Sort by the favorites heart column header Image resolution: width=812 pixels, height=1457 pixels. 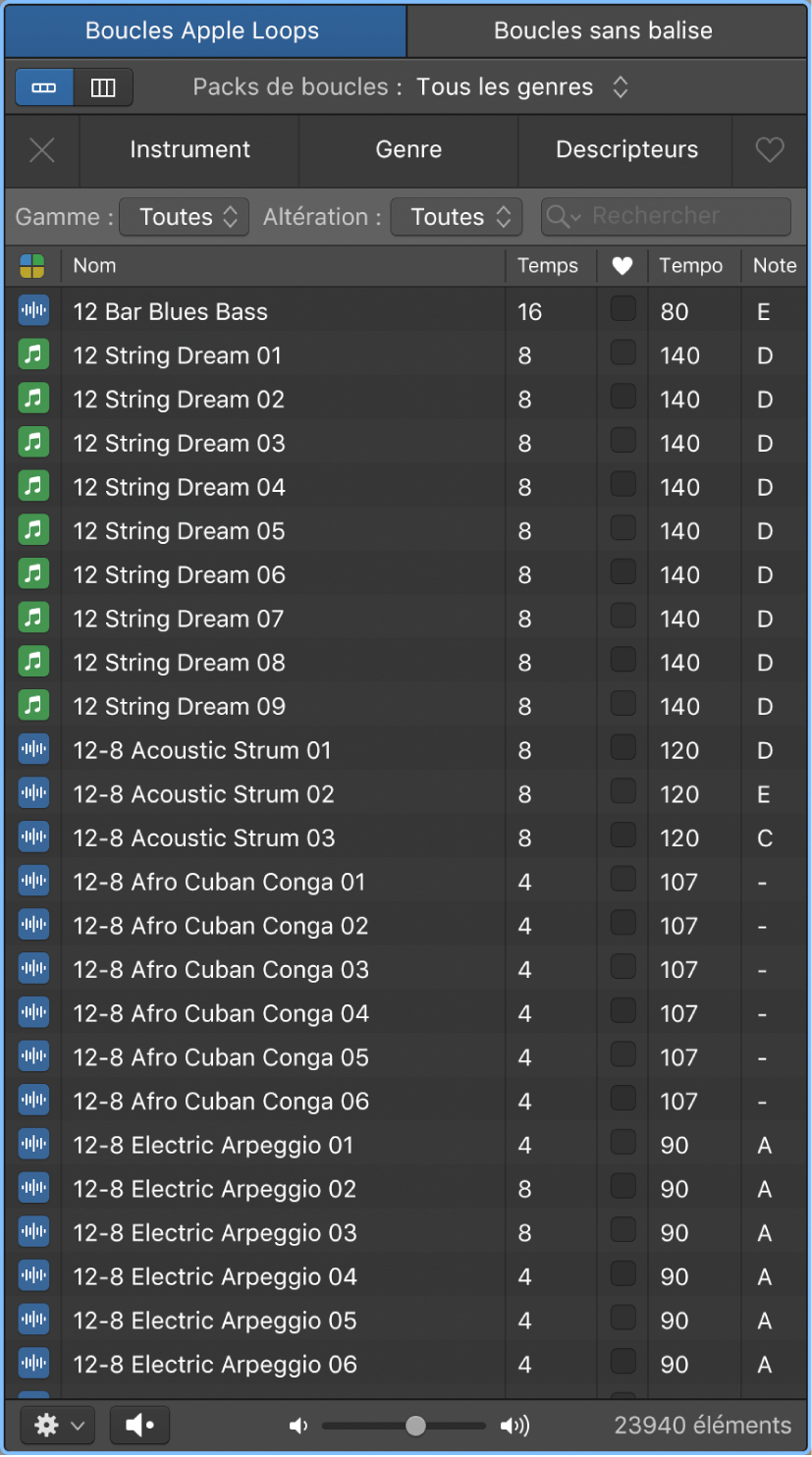[x=622, y=266]
